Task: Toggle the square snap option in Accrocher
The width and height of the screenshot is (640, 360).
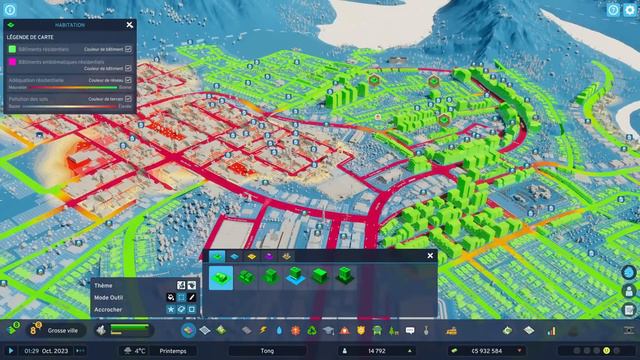Action: tap(191, 309)
